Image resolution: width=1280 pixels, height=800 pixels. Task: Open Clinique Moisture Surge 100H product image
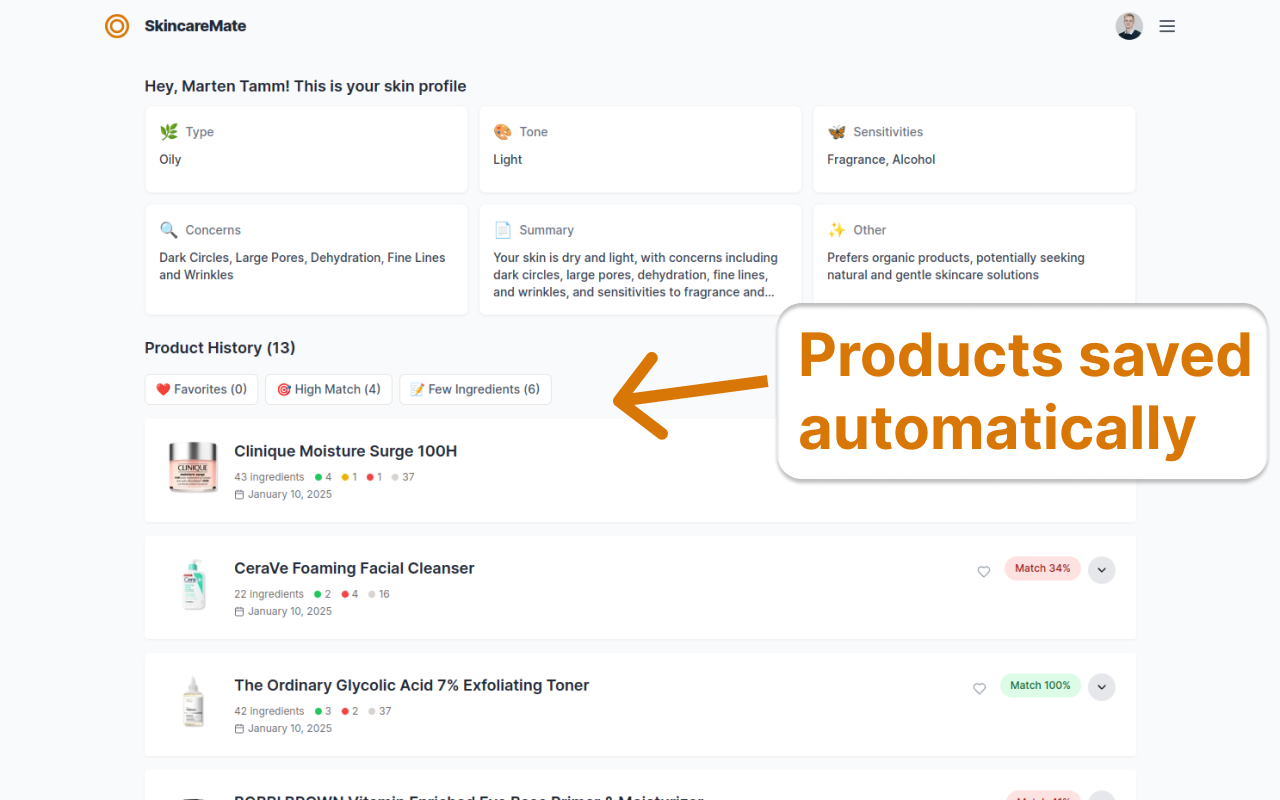[x=193, y=467]
